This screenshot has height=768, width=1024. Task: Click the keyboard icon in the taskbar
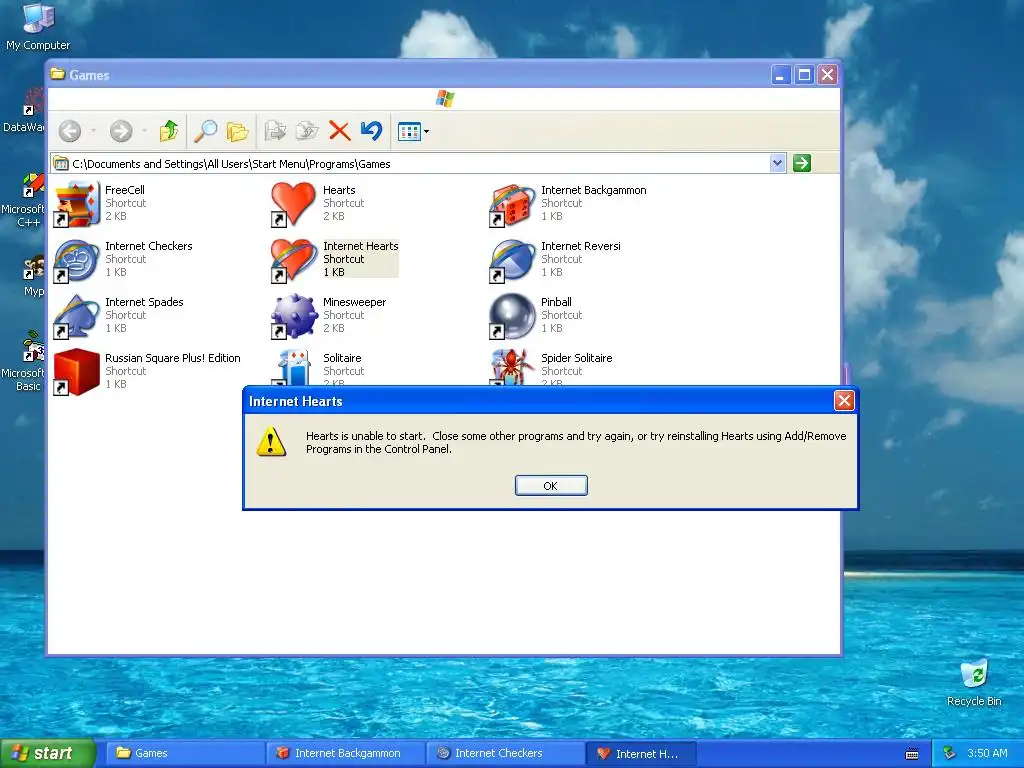[912, 754]
